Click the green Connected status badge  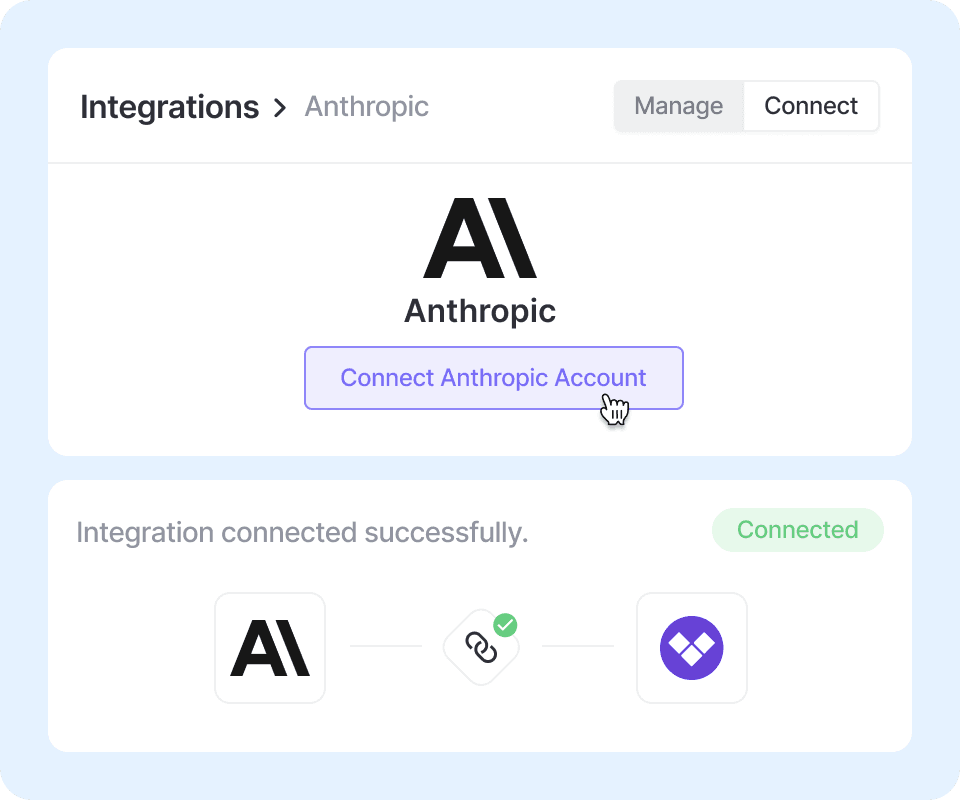click(x=797, y=530)
